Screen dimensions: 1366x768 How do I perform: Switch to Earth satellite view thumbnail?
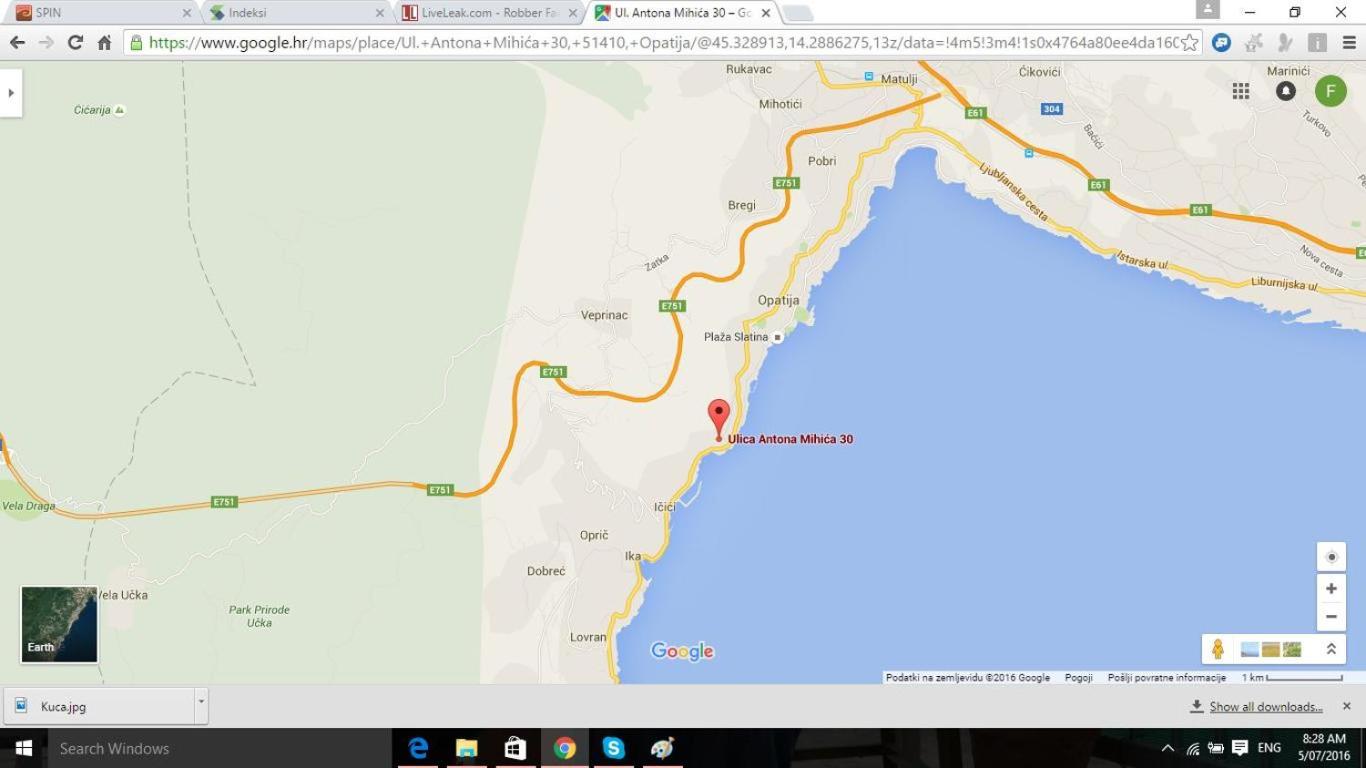(59, 624)
